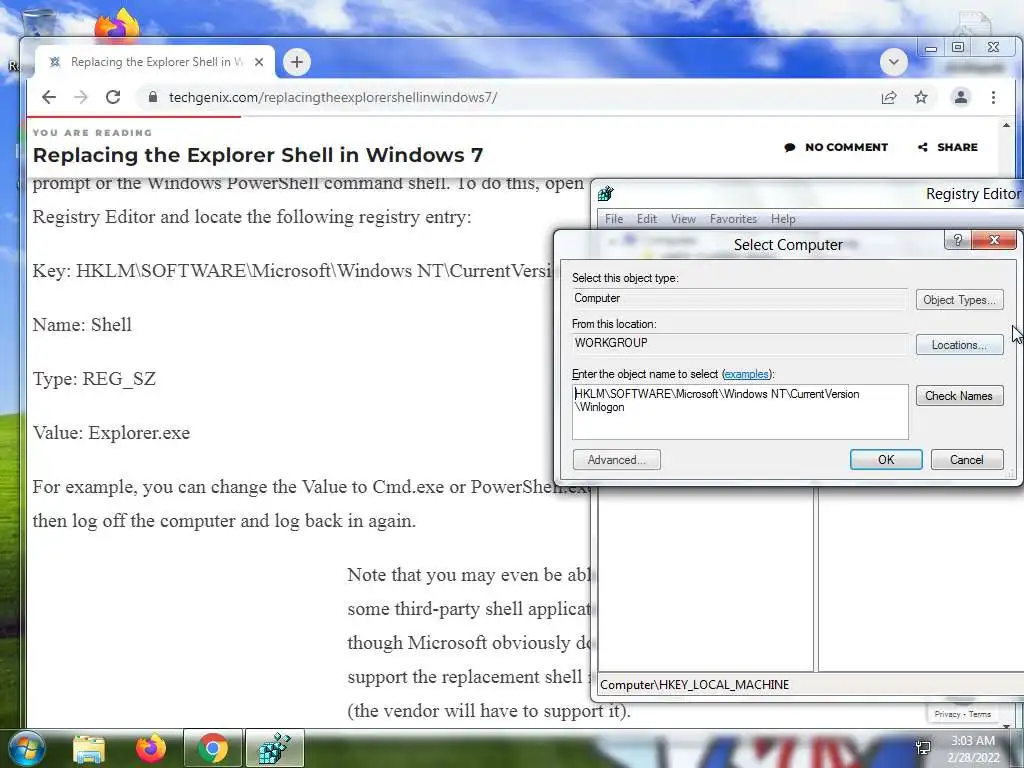Cancel the Select Computer dialog

(x=967, y=460)
